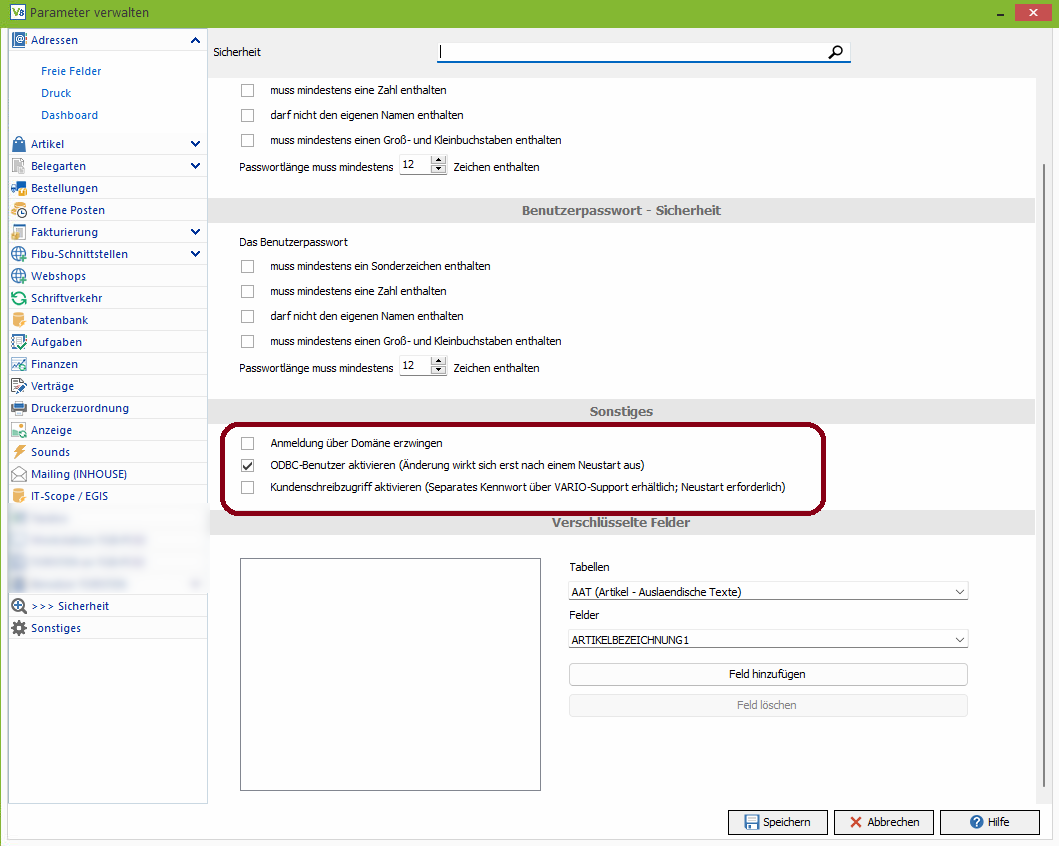Open the Tabellen dropdown list
Viewport: 1059px width, 846px height.
(768, 592)
